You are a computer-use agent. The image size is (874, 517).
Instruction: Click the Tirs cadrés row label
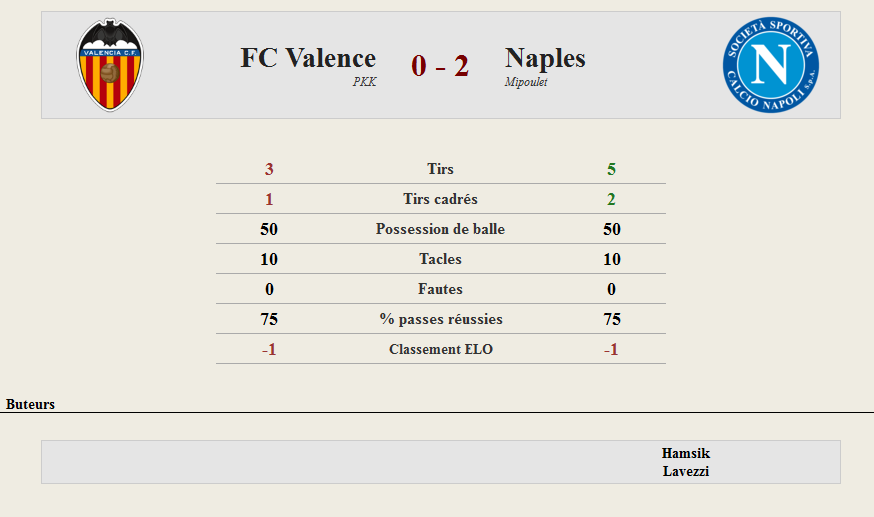[x=440, y=199]
